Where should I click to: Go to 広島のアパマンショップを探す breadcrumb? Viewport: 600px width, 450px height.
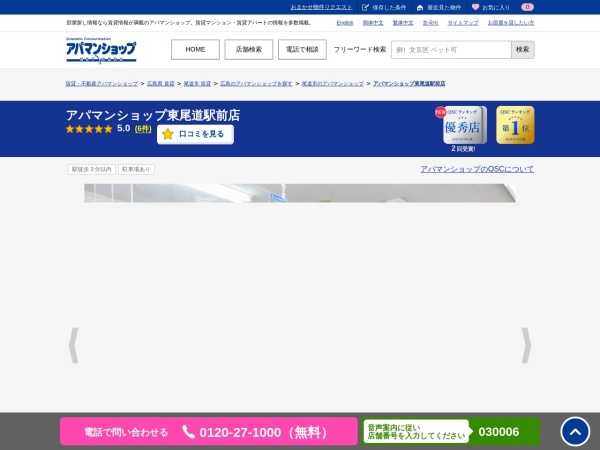pyautogui.click(x=256, y=83)
